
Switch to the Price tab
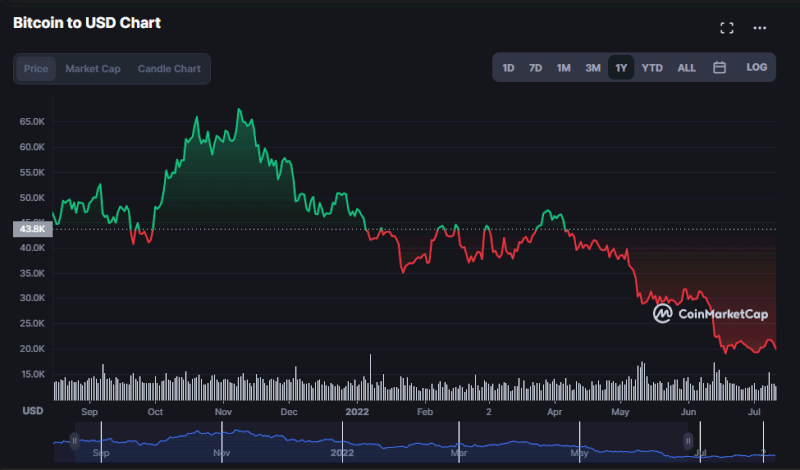pyautogui.click(x=36, y=69)
